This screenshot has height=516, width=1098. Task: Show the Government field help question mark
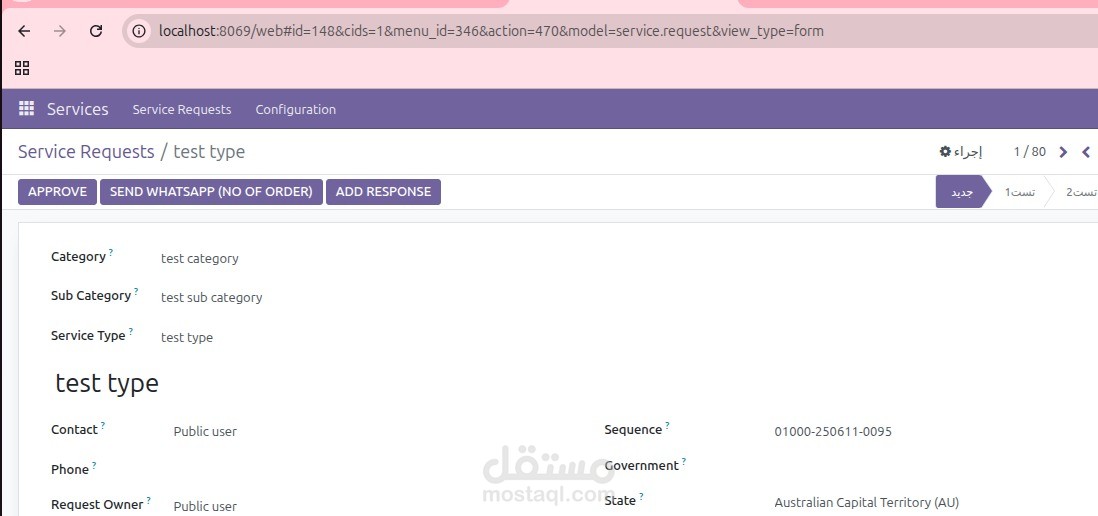(x=684, y=461)
